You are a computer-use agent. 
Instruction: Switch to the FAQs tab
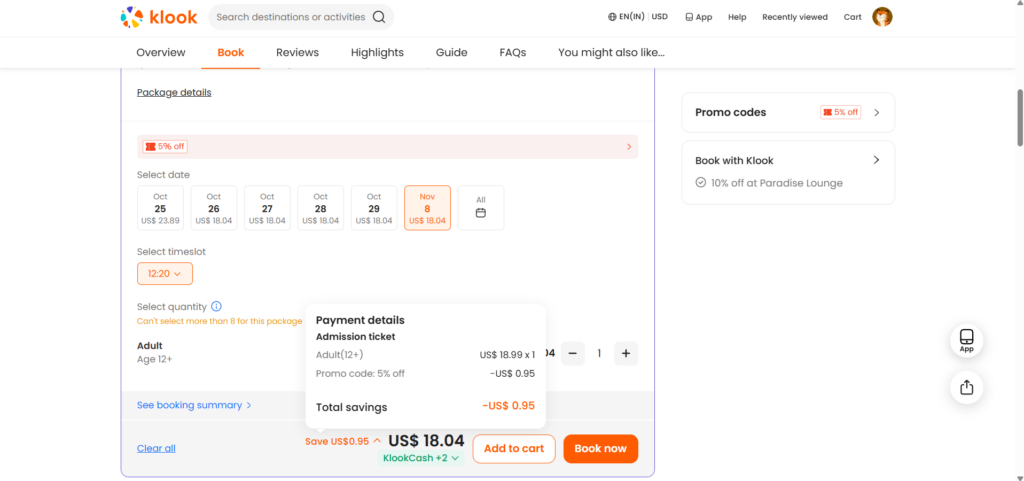tap(513, 52)
